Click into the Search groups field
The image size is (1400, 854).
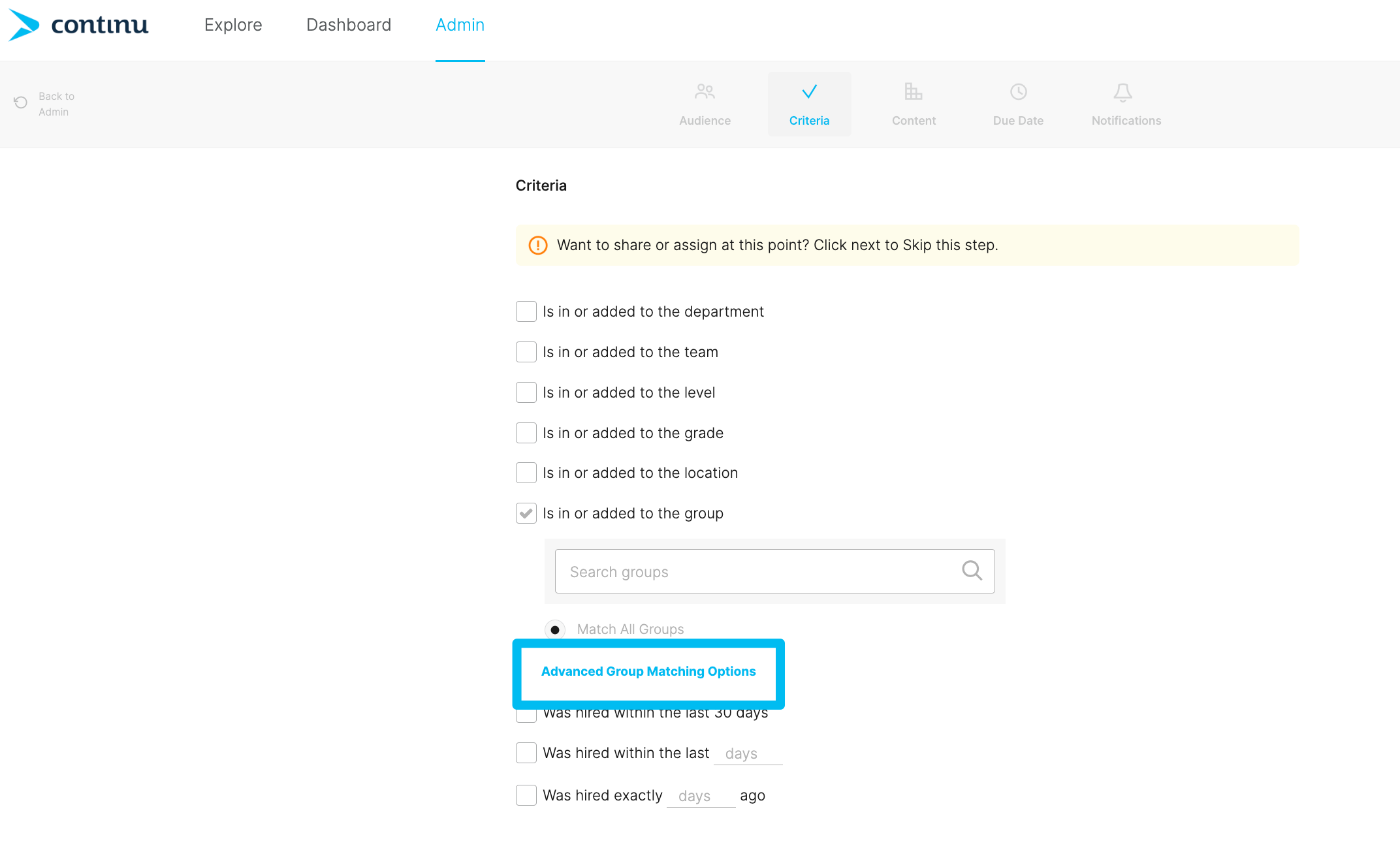pos(774,571)
